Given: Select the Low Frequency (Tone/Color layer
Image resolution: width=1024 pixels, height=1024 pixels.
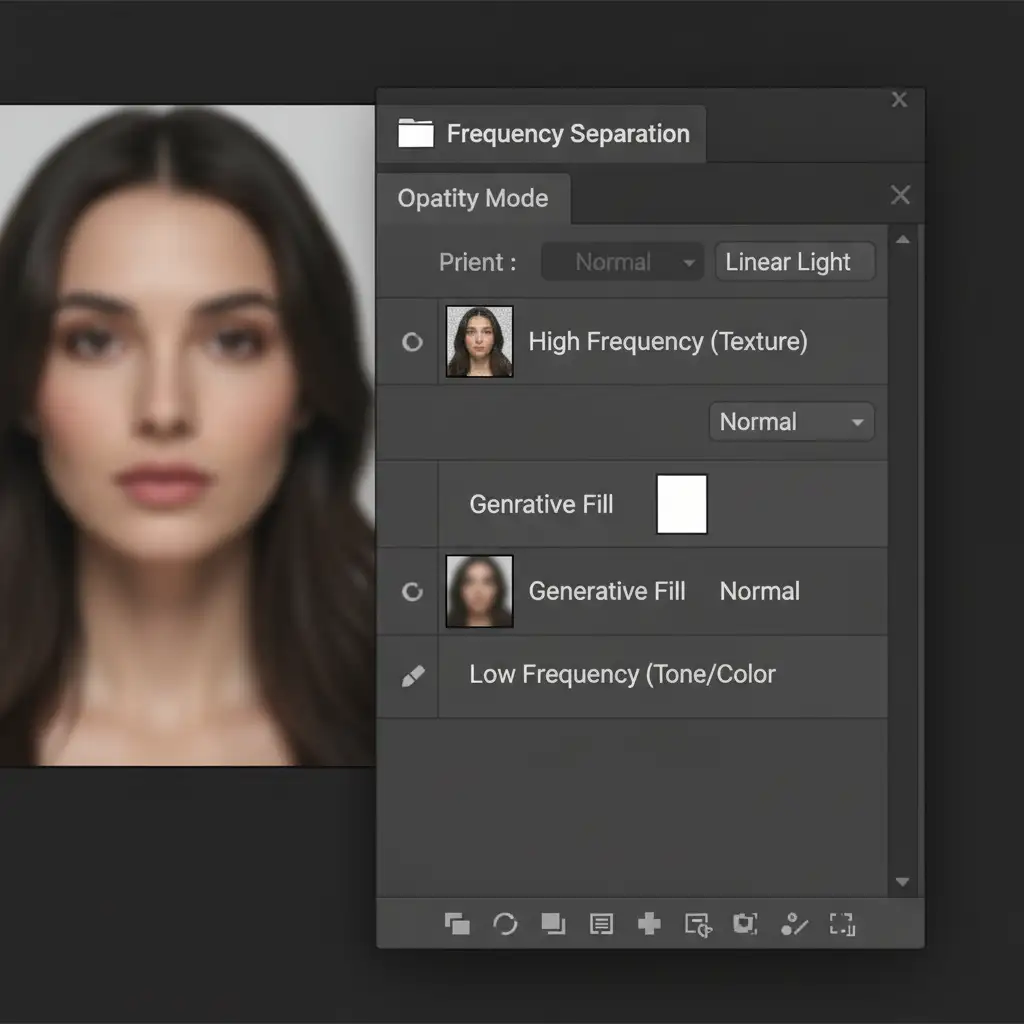Looking at the screenshot, I should coord(622,675).
